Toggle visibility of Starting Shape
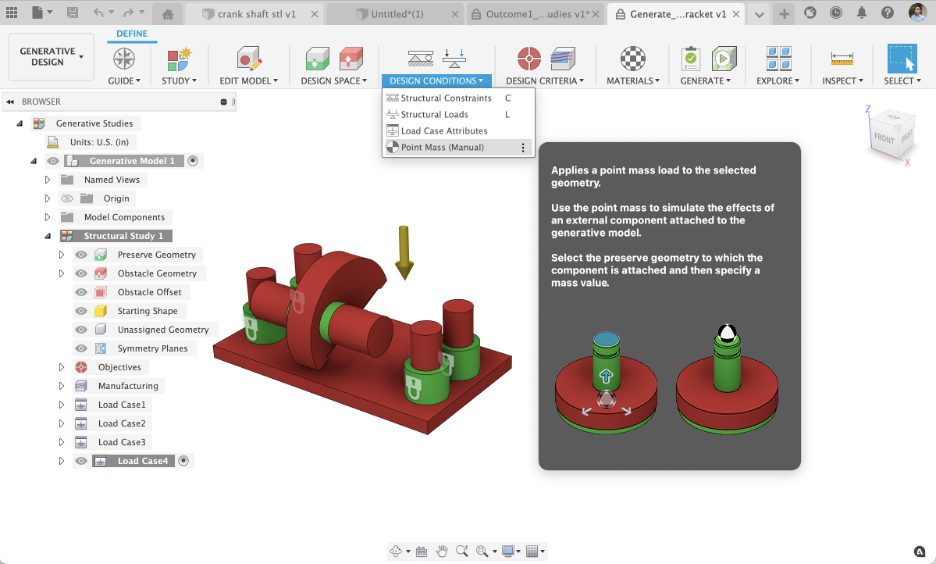936x564 pixels. coord(82,311)
